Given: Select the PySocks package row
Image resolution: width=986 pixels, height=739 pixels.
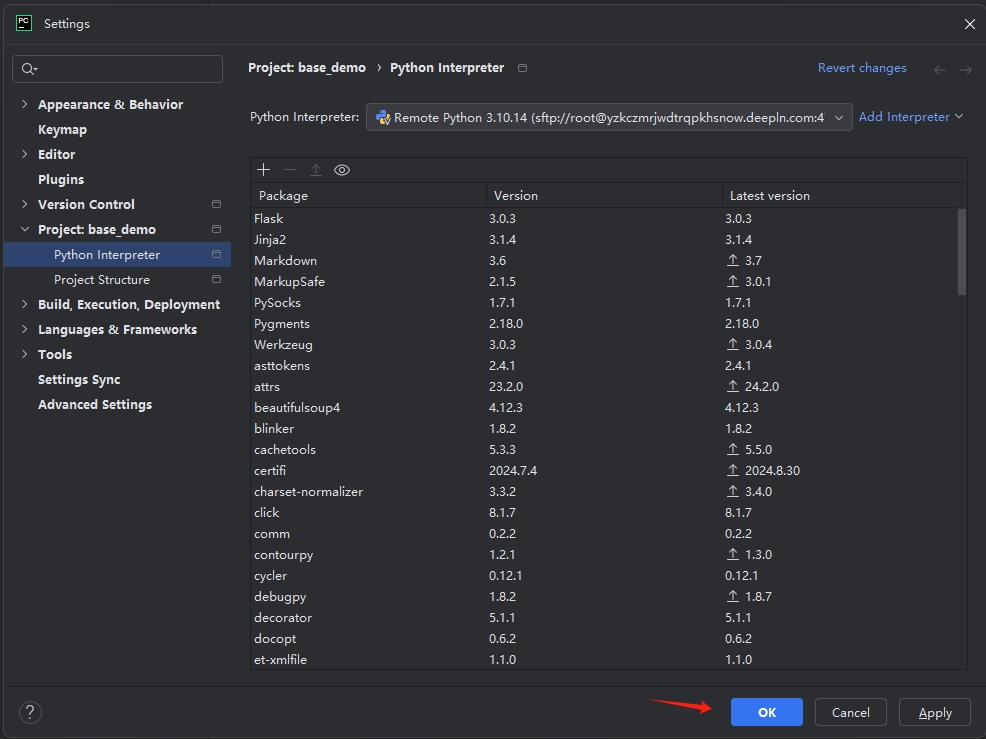Looking at the screenshot, I should (604, 303).
